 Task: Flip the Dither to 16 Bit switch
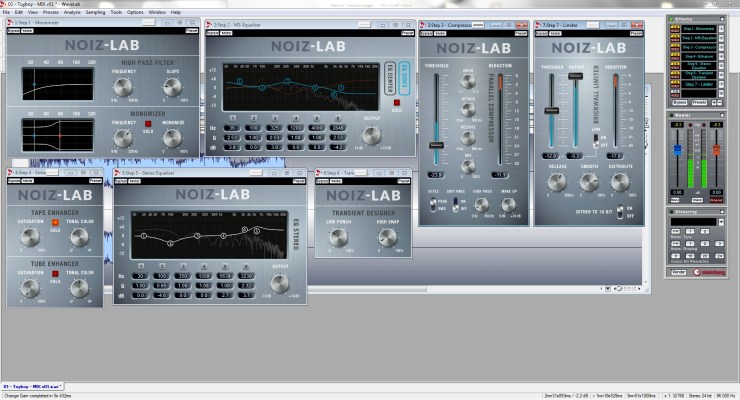[x=620, y=212]
